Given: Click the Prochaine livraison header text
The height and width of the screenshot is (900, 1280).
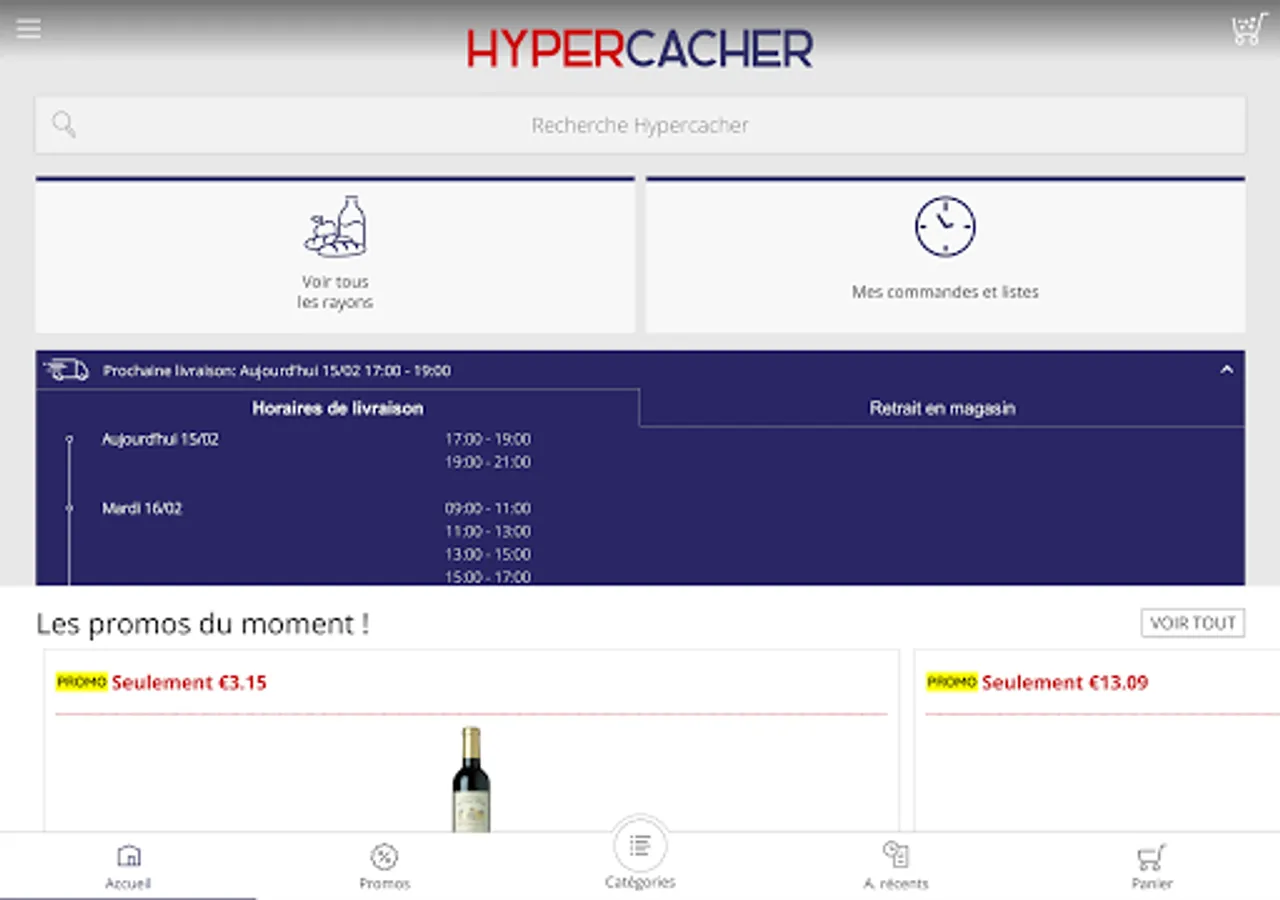Looking at the screenshot, I should point(277,370).
